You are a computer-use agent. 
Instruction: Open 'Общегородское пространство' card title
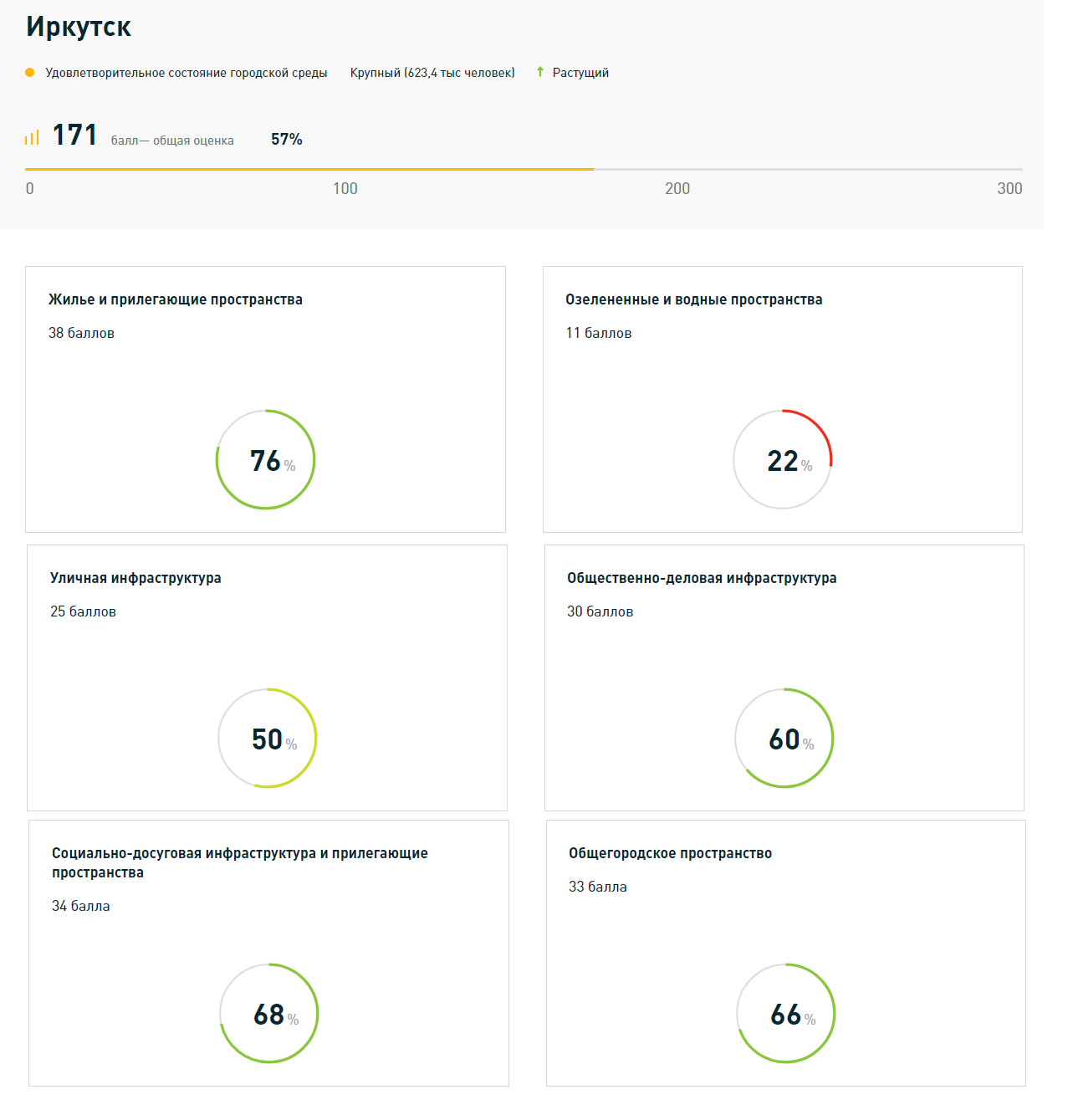tap(670, 853)
